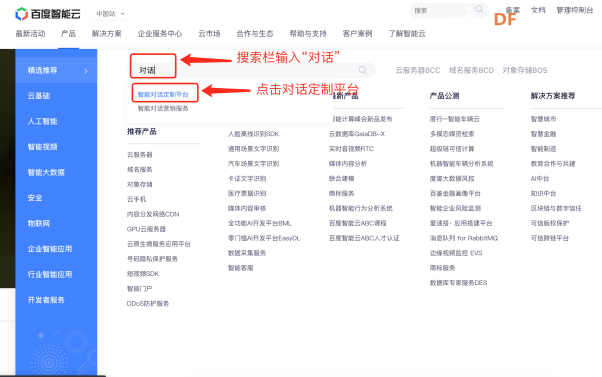This screenshot has height=377, width=602.
Task: Click the 云服务器BCC quick link
Action: pos(418,70)
